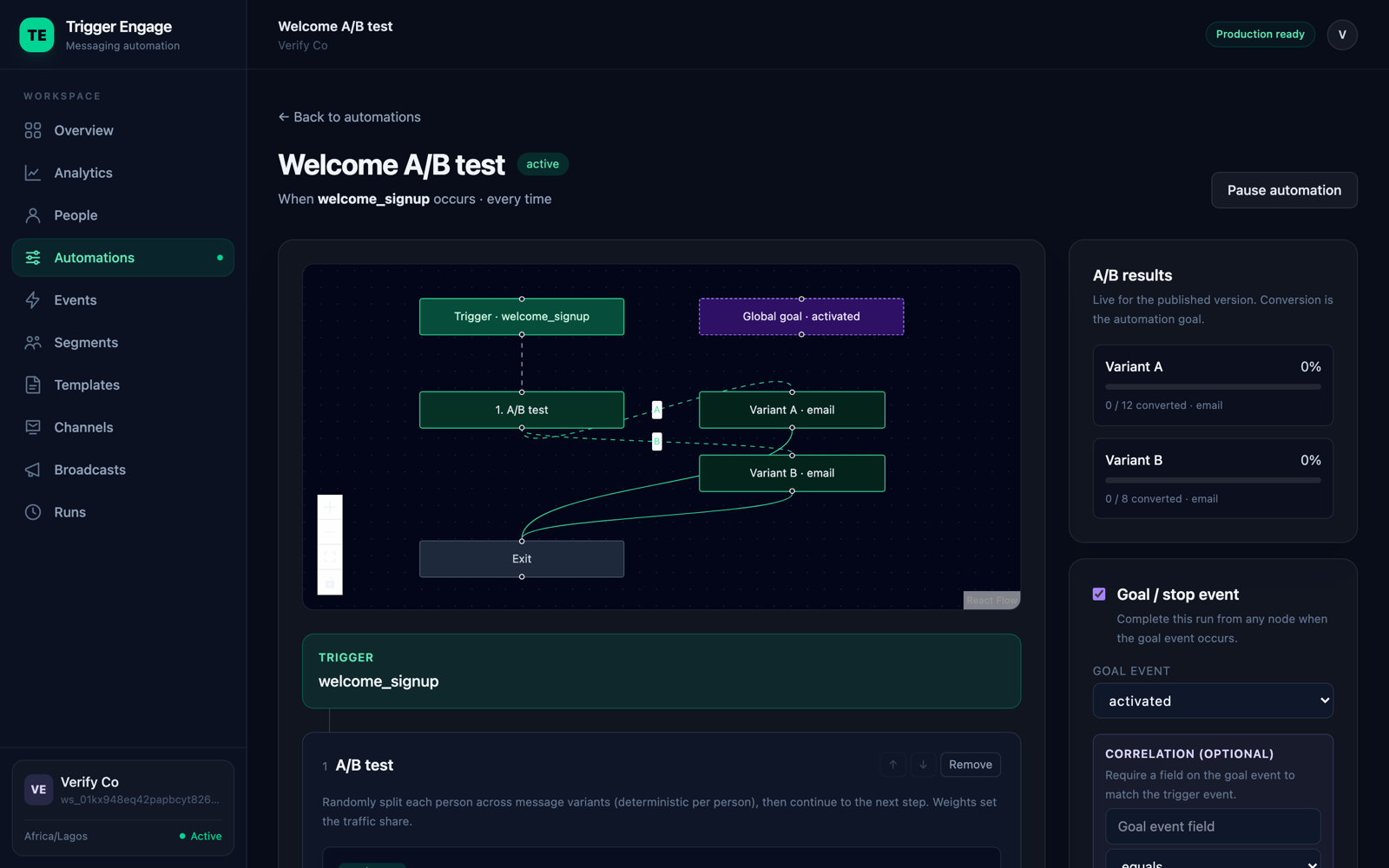Move the A/B test step up
Image resolution: width=1389 pixels, height=868 pixels.
[x=892, y=765]
